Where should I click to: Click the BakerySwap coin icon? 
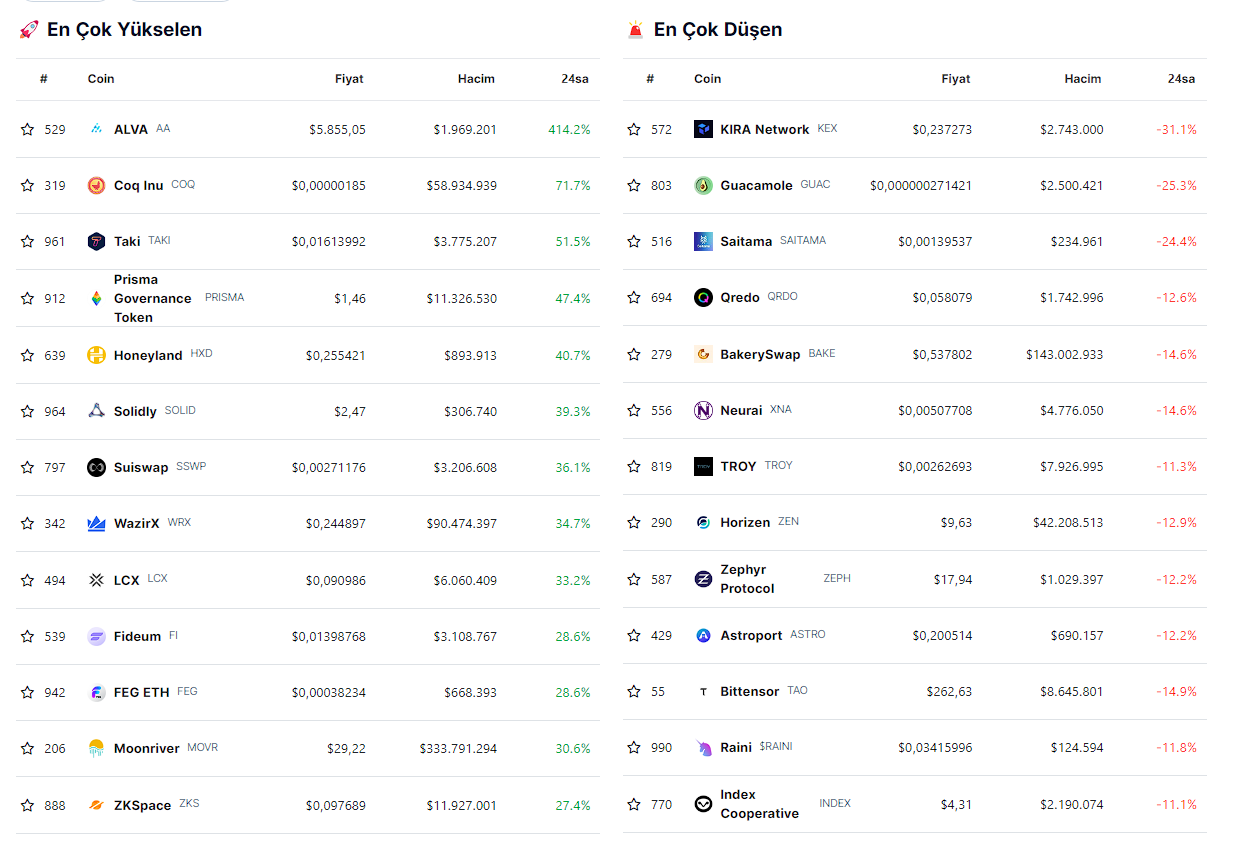pos(703,354)
